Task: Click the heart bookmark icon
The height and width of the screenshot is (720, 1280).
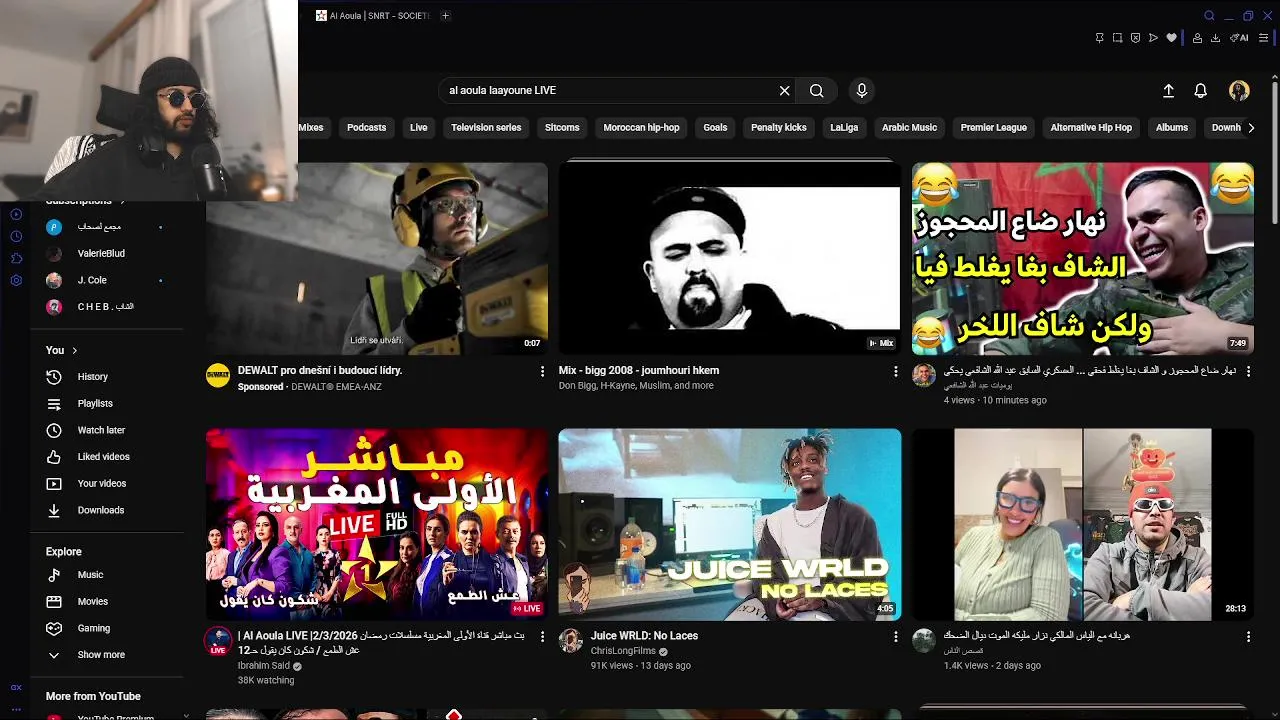Action: tap(1172, 38)
